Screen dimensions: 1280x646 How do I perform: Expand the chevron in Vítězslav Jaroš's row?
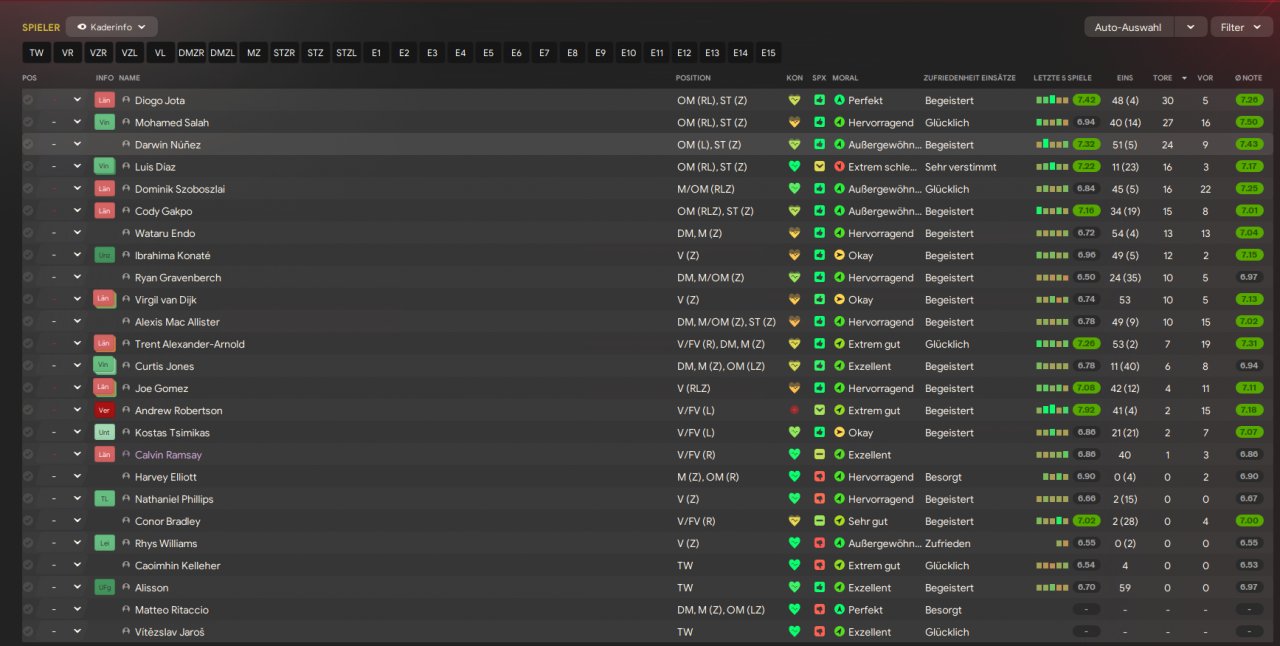click(x=77, y=632)
